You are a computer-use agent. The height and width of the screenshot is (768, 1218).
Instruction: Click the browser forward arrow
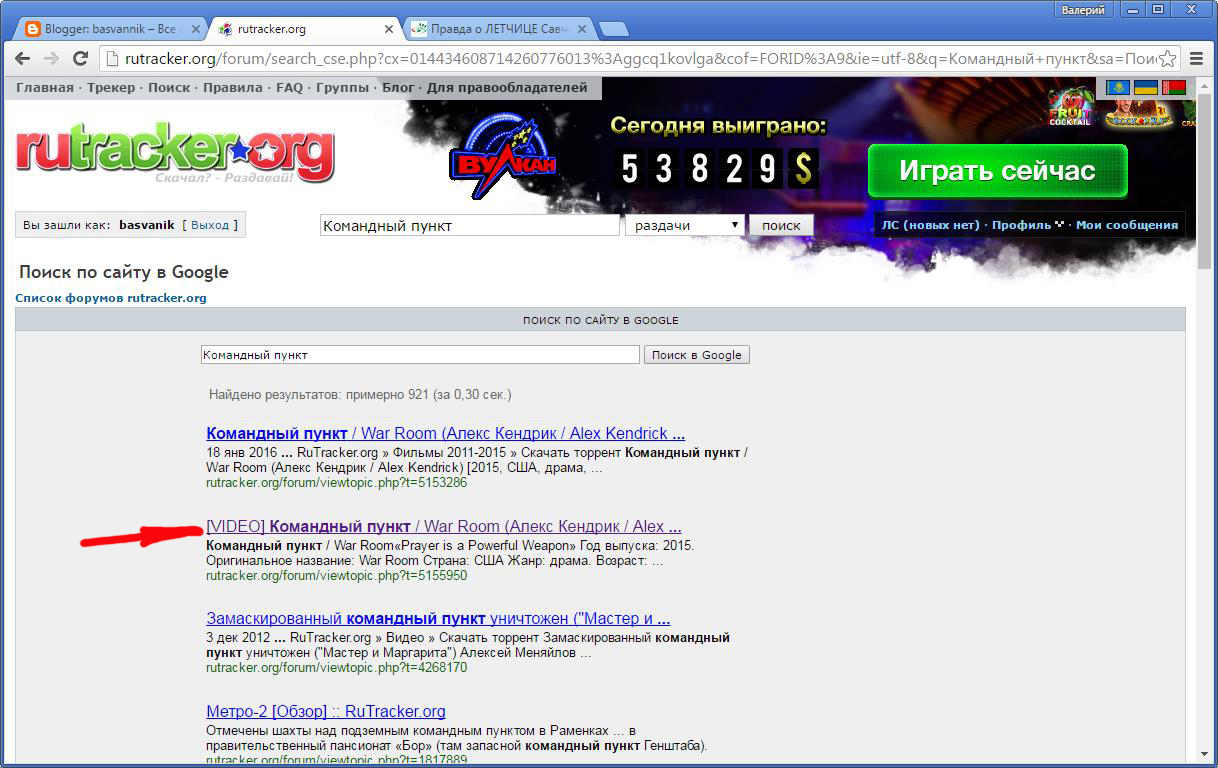52,58
